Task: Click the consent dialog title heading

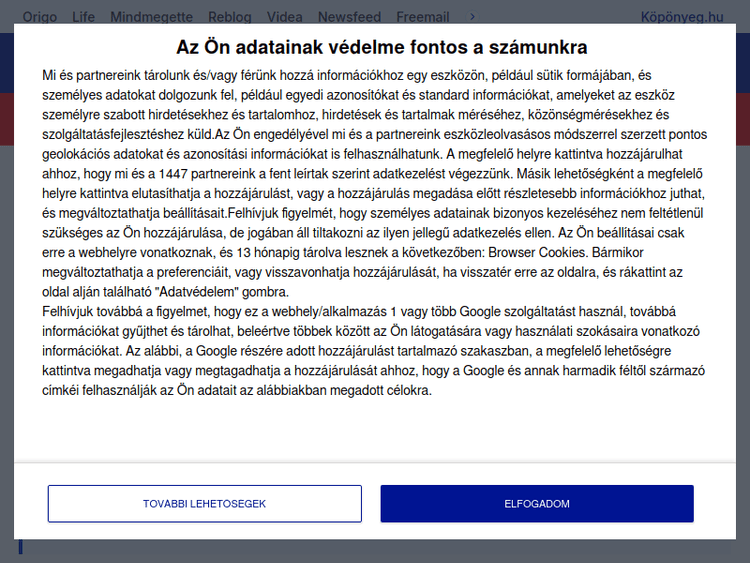Action: click(x=381, y=47)
